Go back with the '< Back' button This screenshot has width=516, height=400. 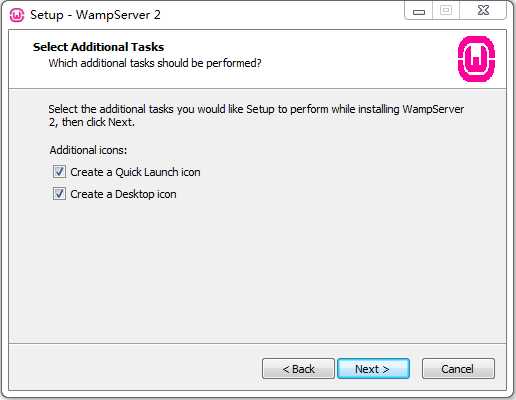pyautogui.click(x=298, y=369)
